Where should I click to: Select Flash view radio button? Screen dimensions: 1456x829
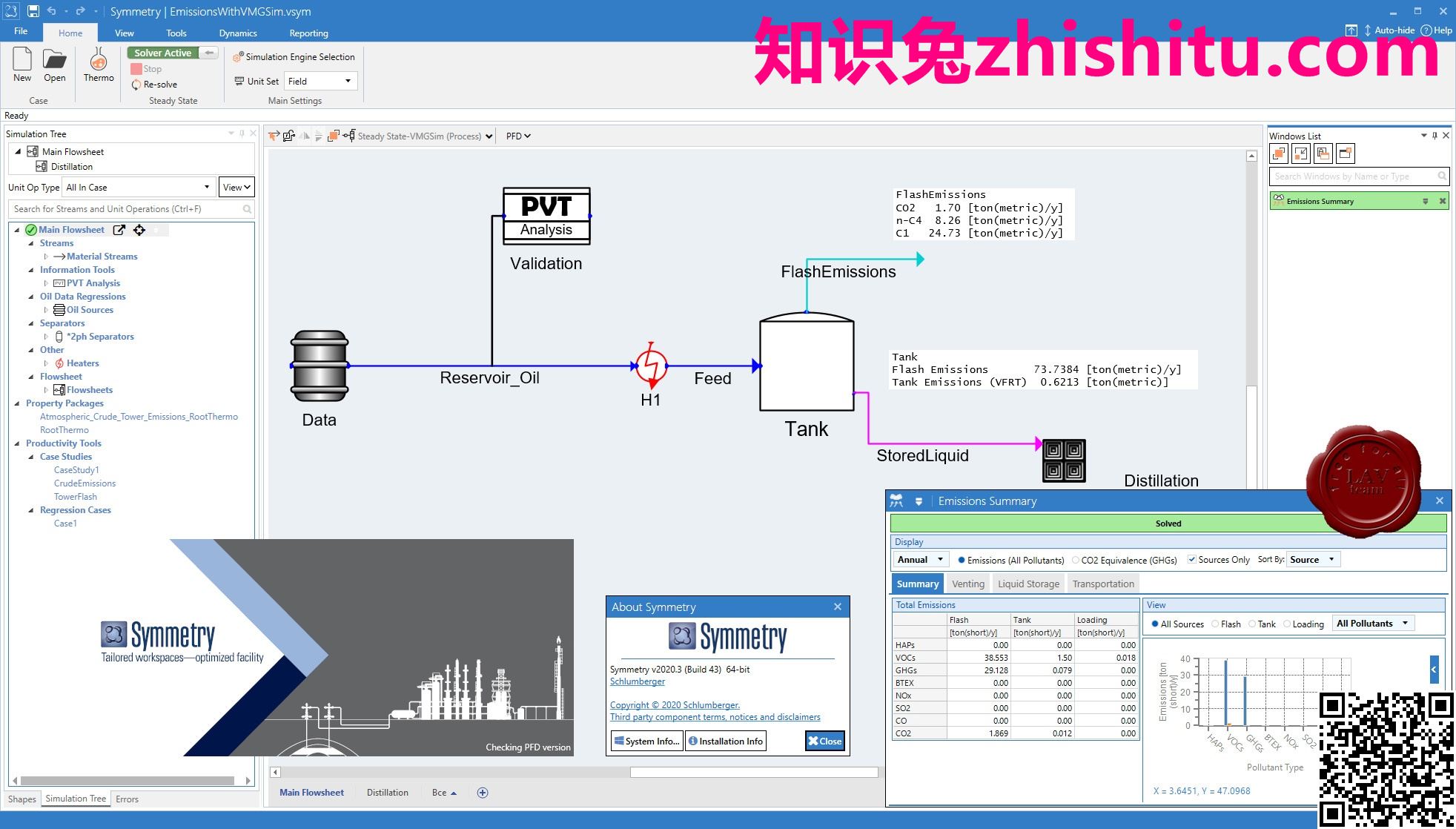[x=1215, y=624]
